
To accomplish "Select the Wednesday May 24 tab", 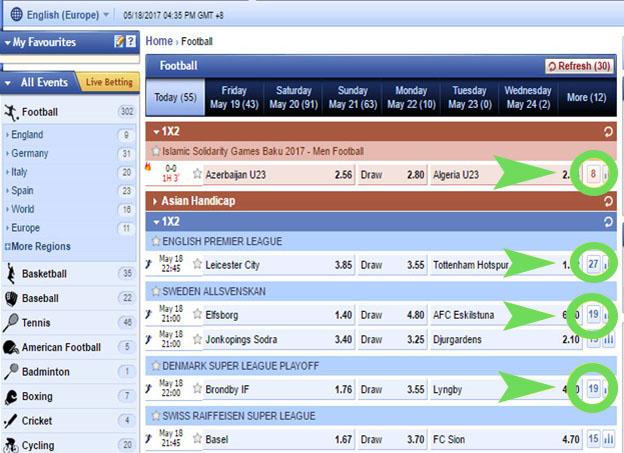I will tap(528, 97).
